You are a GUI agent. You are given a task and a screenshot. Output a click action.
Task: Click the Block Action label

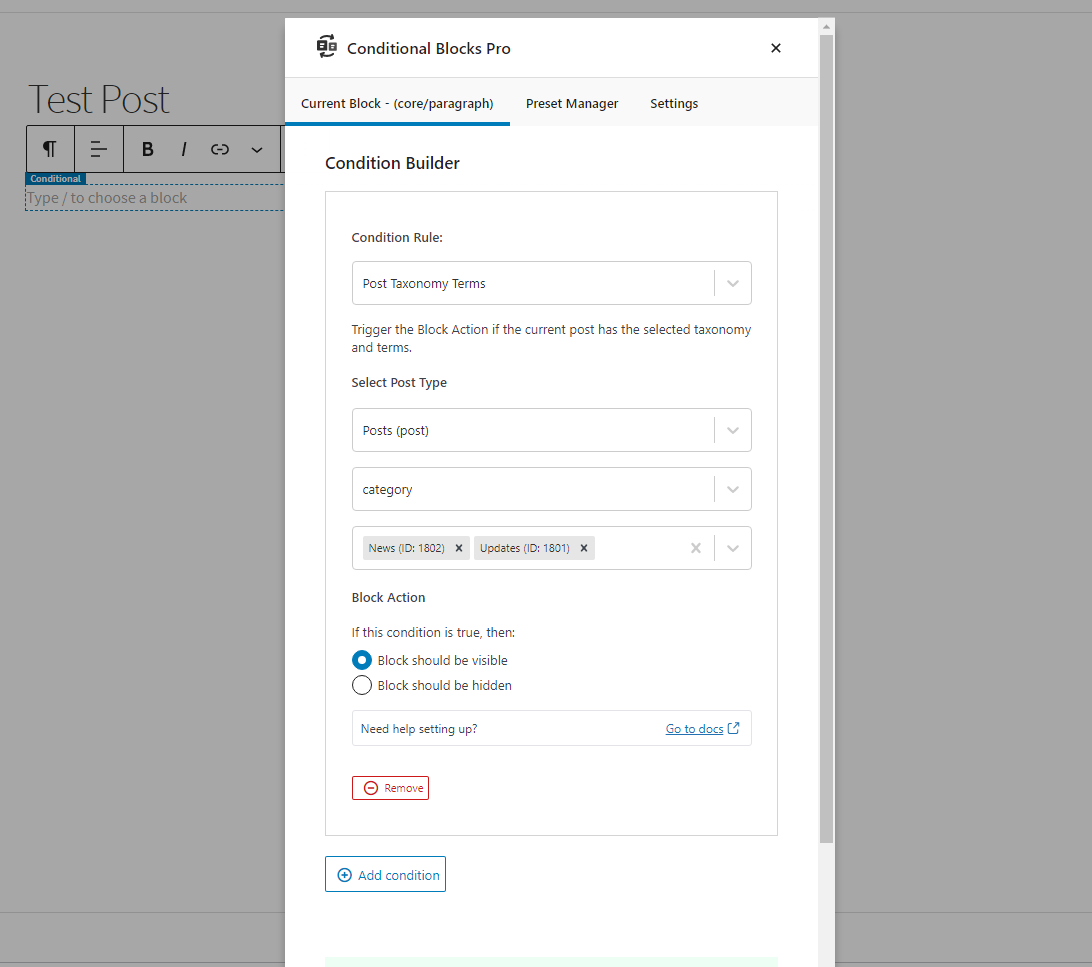388,597
